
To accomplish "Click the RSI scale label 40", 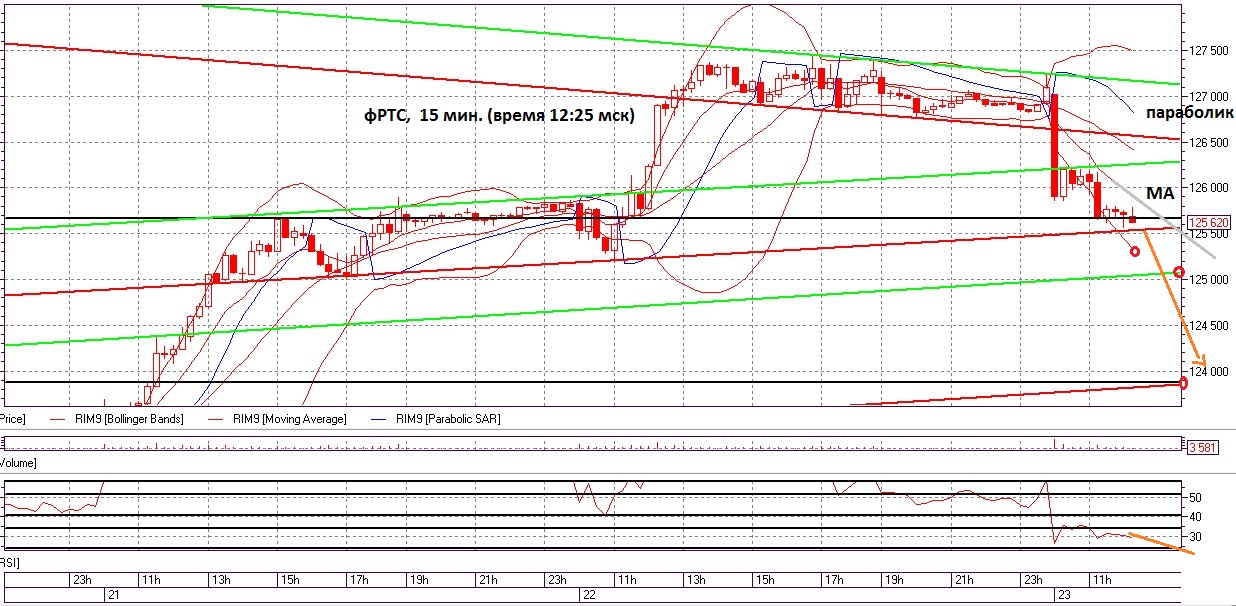I will [1193, 517].
